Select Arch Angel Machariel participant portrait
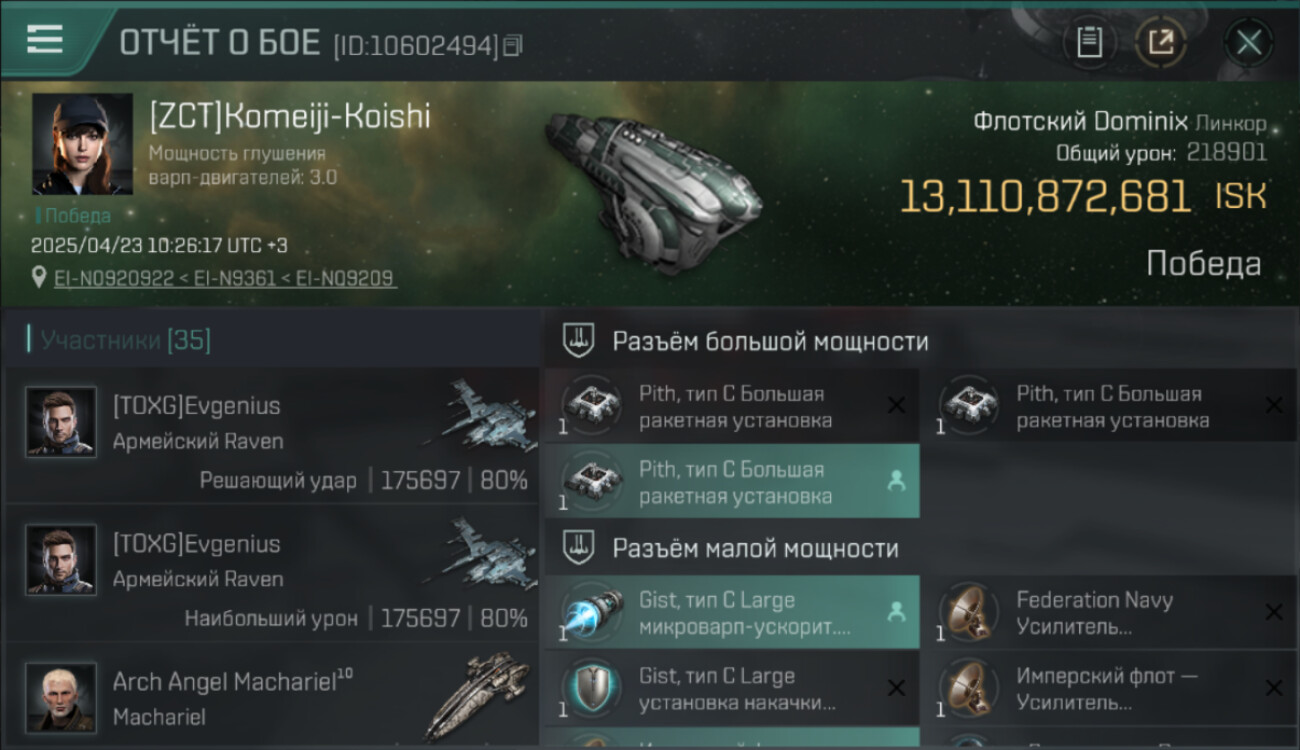 [x=62, y=697]
